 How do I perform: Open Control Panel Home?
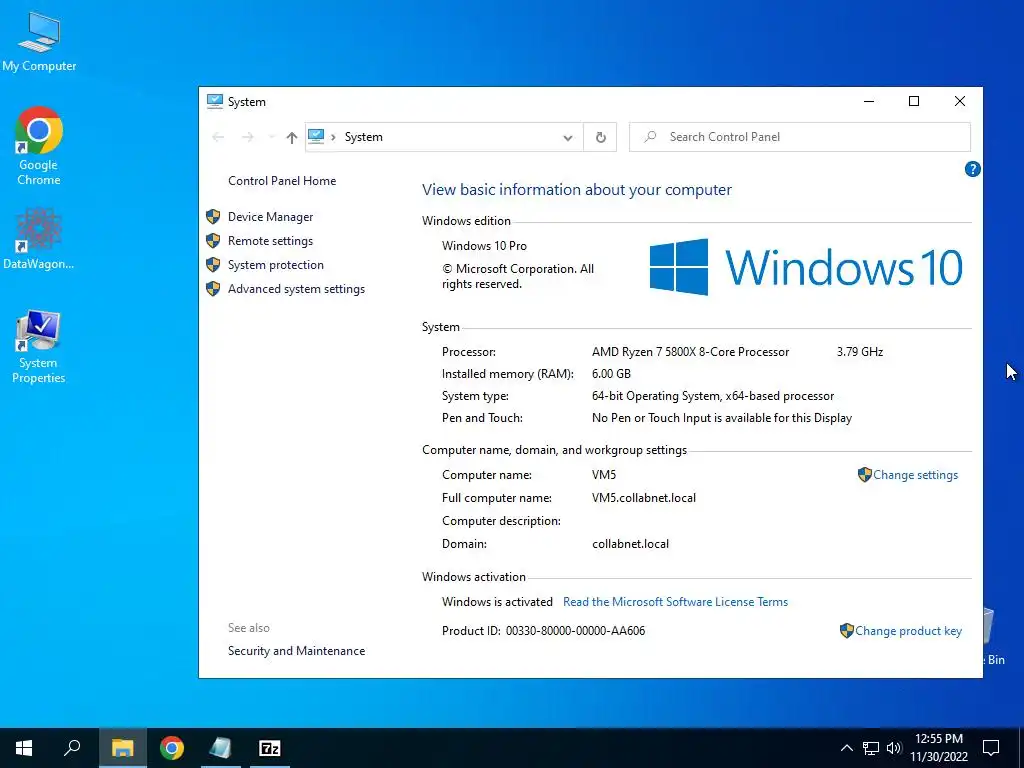(x=282, y=181)
